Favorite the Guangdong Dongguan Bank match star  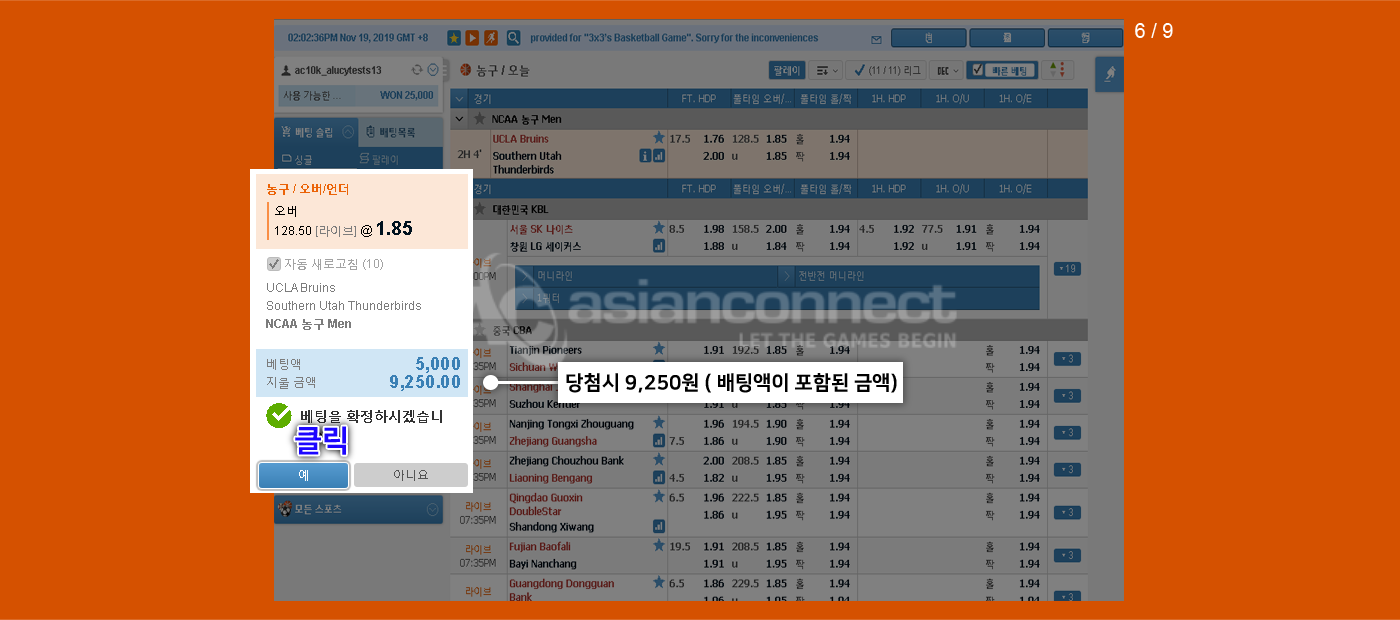[x=659, y=582]
